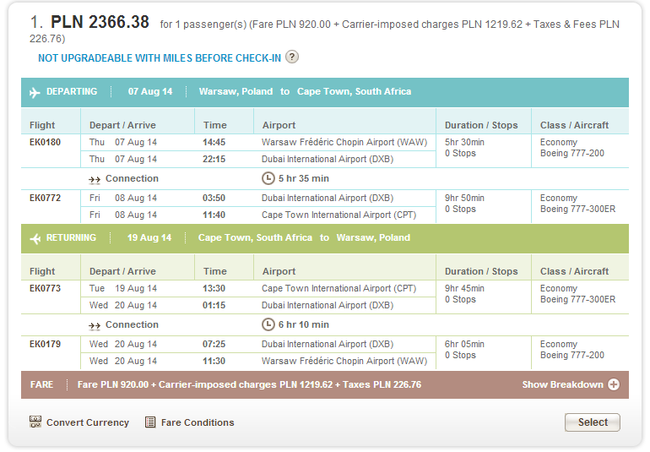This screenshot has height=452, width=650.
Task: View the Fare Conditions link
Action: 198,422
